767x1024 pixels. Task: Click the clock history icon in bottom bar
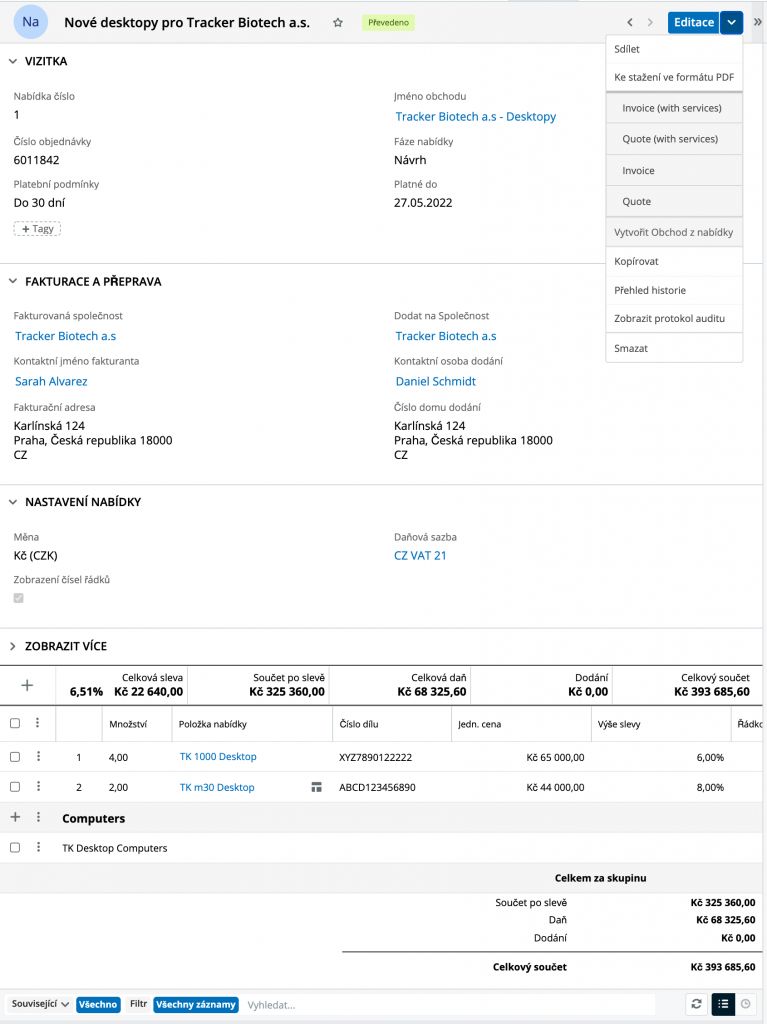point(745,1004)
